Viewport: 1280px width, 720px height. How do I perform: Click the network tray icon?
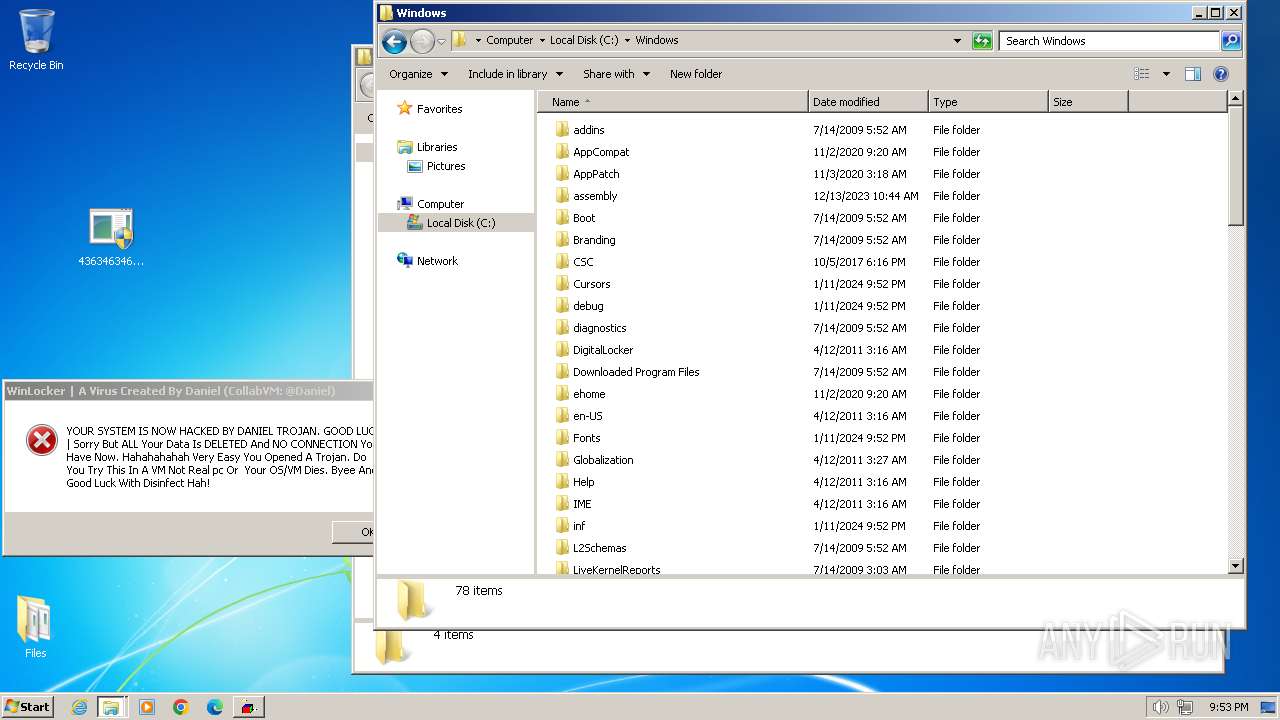coord(1185,707)
